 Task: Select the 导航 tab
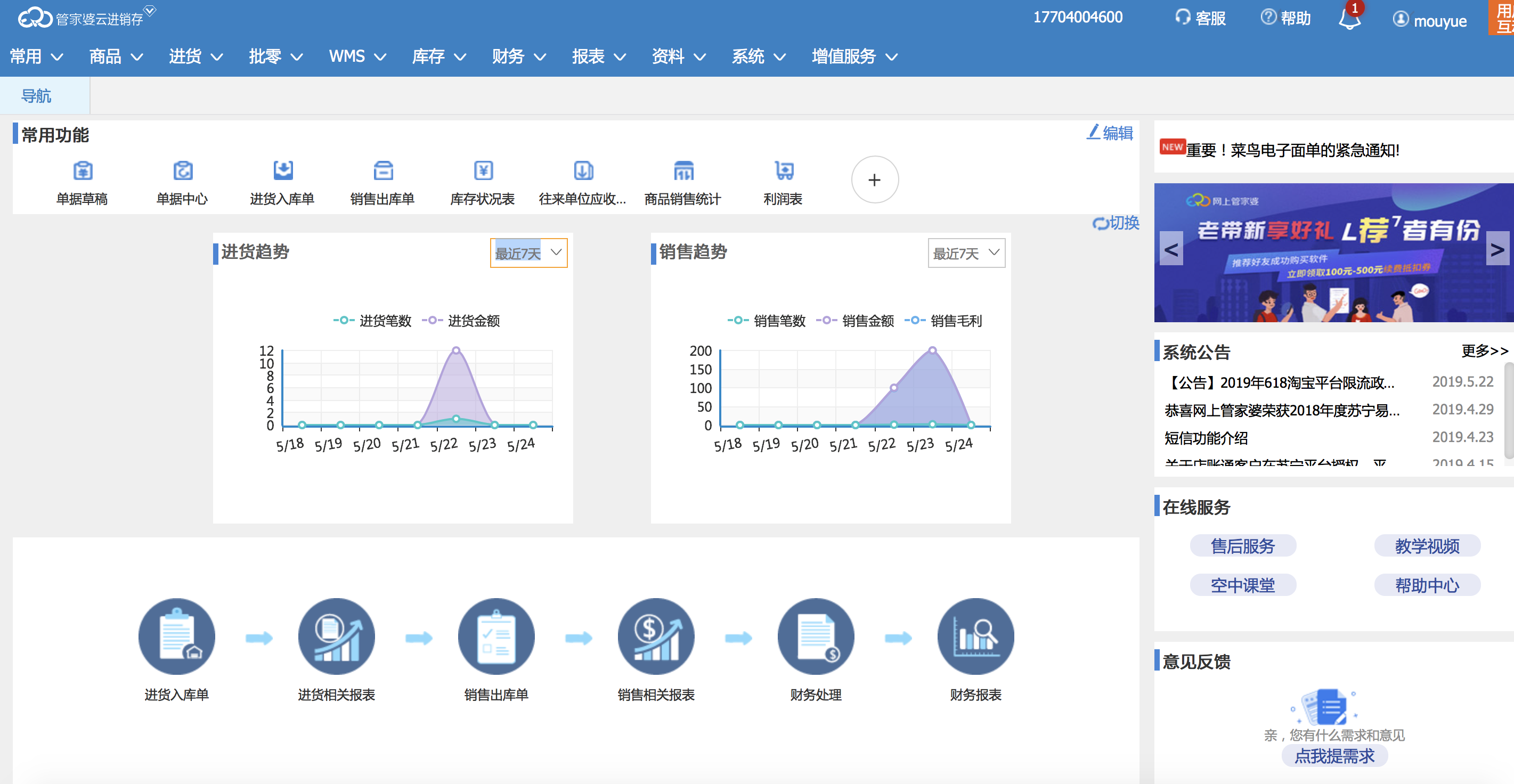tap(36, 96)
